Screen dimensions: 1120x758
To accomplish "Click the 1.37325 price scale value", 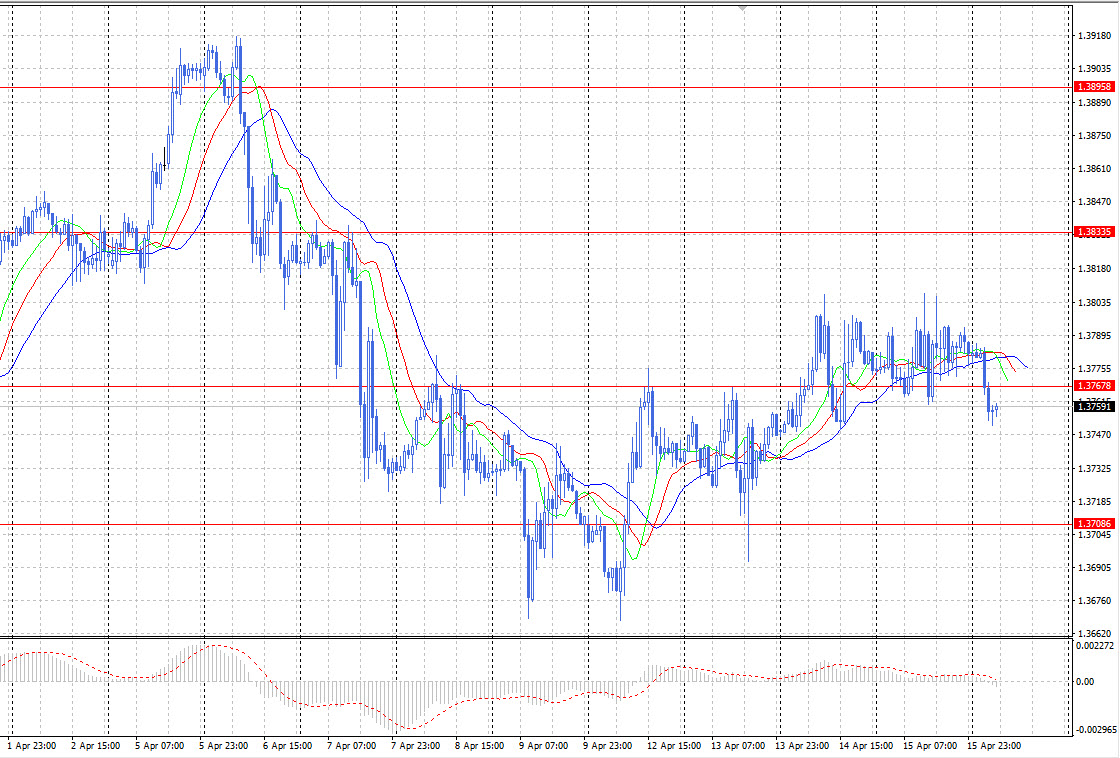I will 1094,469.
